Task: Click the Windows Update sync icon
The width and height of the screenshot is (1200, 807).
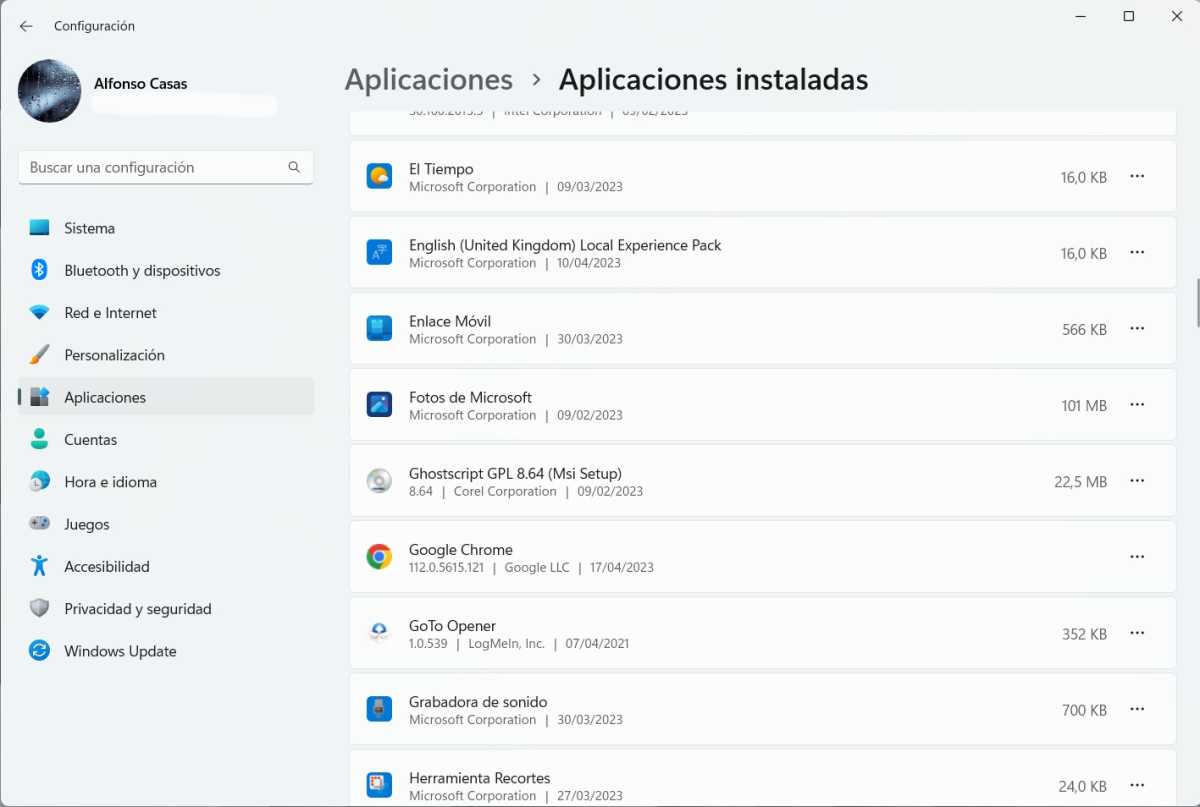Action: 39,651
